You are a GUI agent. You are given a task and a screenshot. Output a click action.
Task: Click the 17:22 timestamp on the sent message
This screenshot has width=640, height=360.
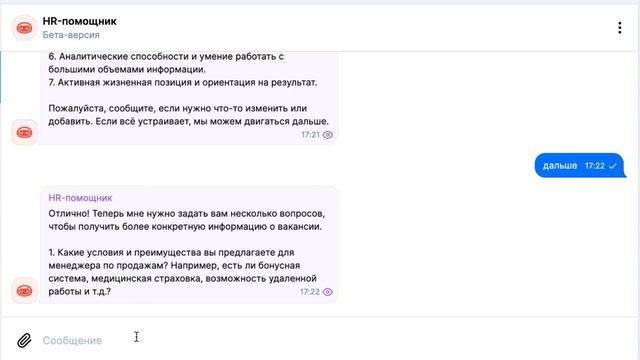pos(594,166)
